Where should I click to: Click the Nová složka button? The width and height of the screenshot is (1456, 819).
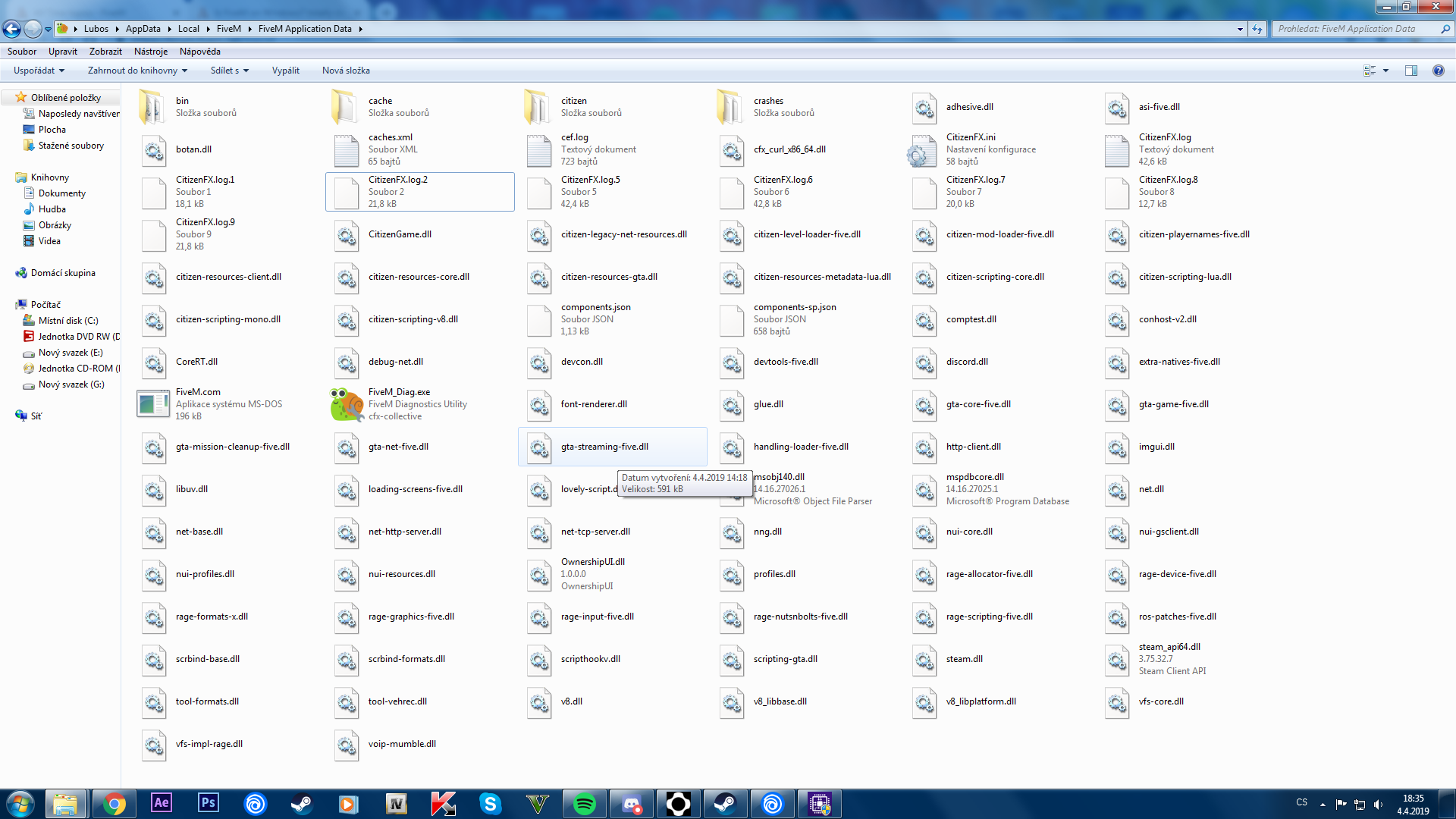[x=346, y=71]
